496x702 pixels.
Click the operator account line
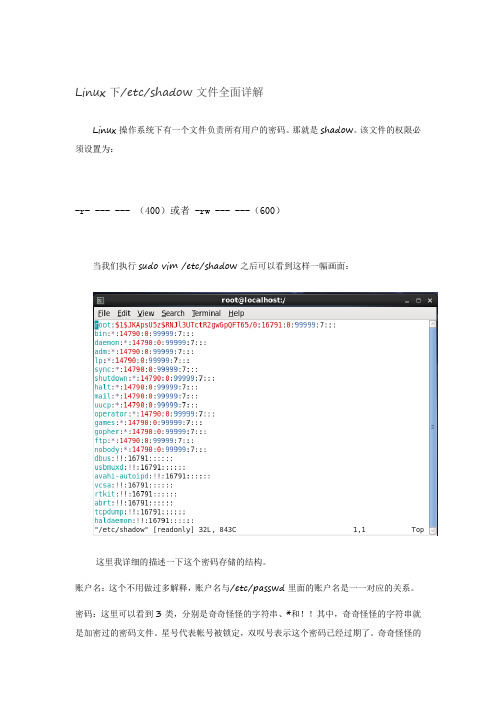tap(154, 414)
